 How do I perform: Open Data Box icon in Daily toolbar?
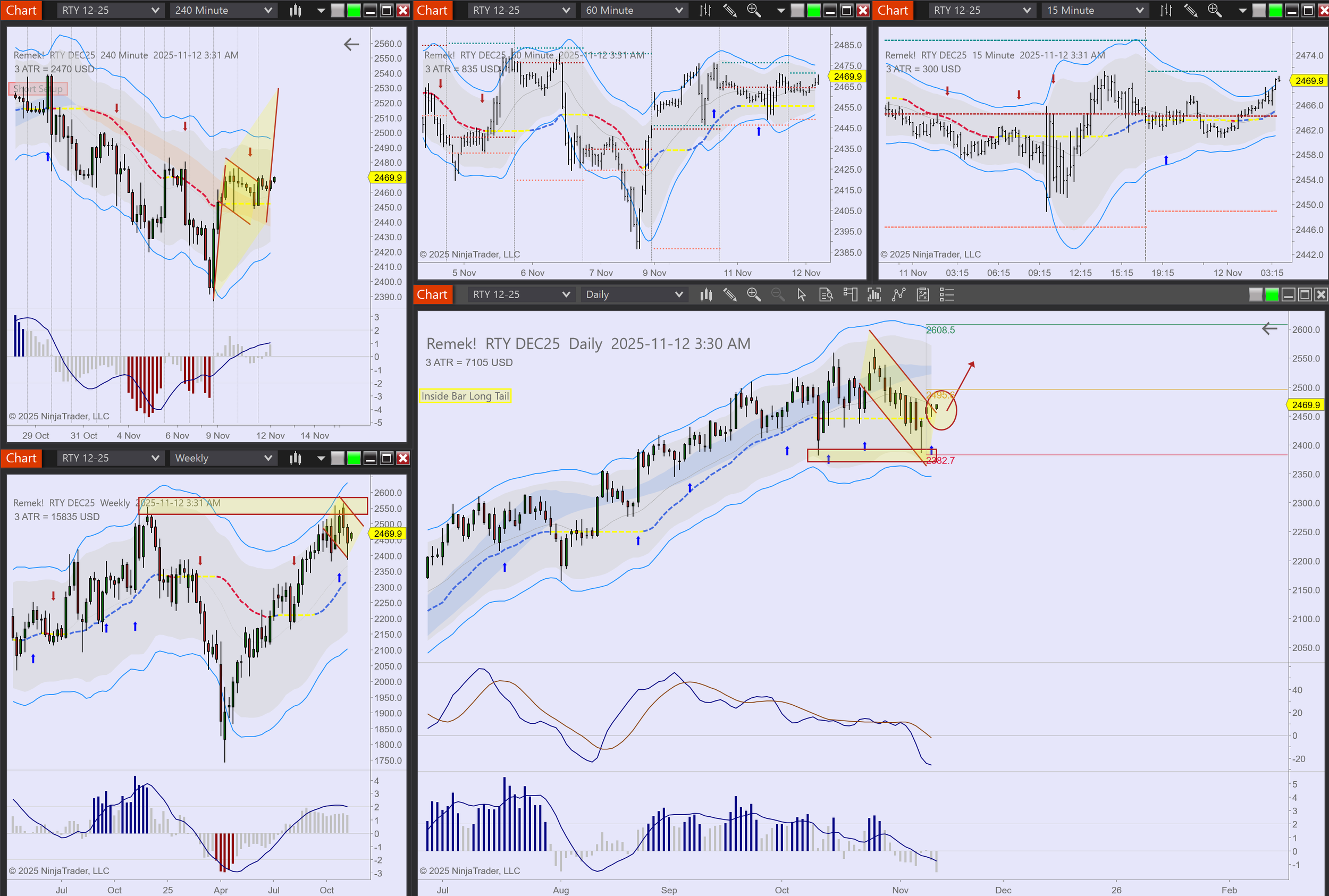pos(826,295)
